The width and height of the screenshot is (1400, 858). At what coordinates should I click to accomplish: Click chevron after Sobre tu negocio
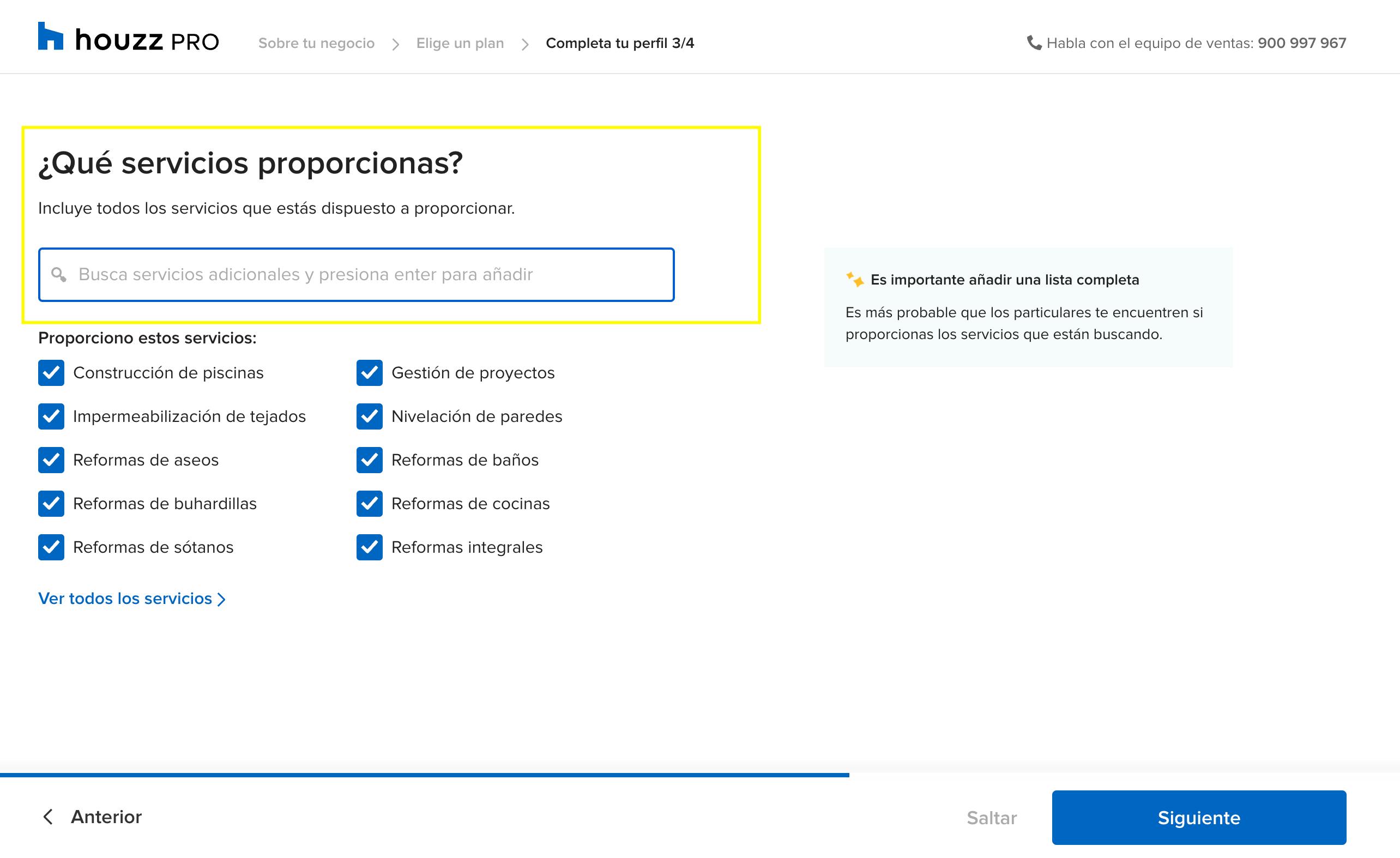point(395,44)
